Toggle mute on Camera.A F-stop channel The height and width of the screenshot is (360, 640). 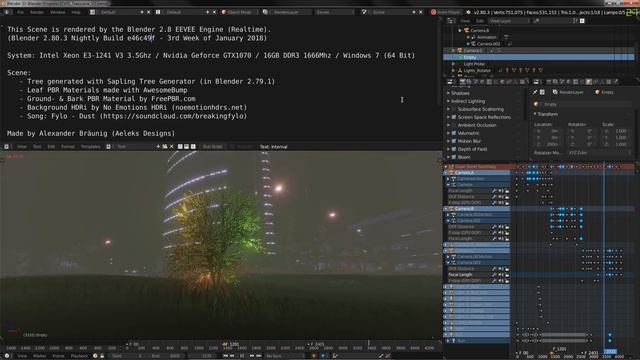click(x=501, y=202)
